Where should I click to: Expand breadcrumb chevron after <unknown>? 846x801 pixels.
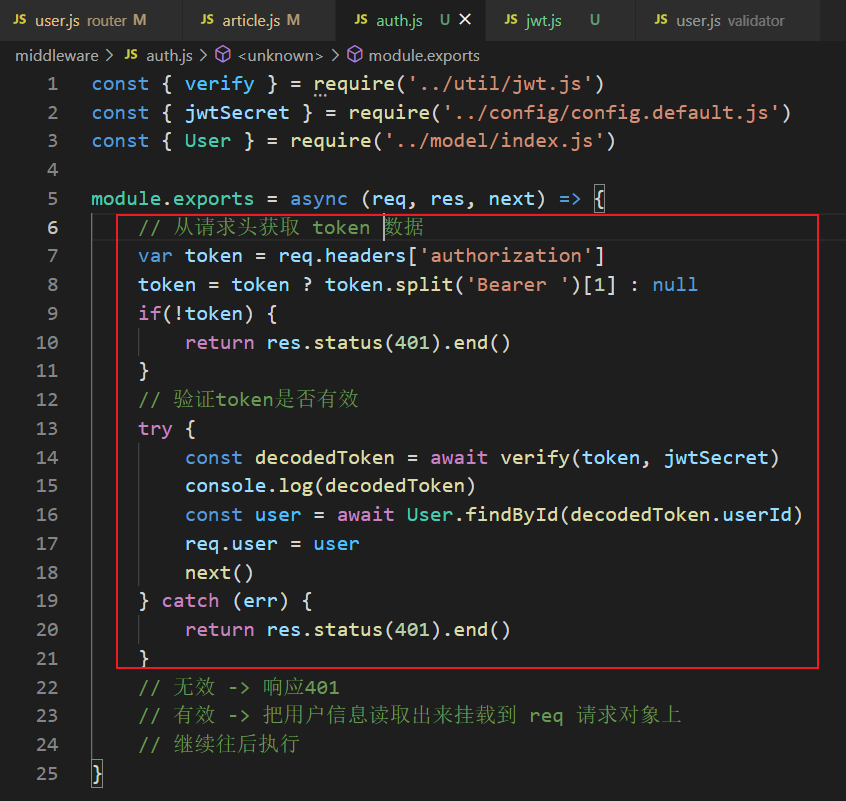[x=335, y=56]
